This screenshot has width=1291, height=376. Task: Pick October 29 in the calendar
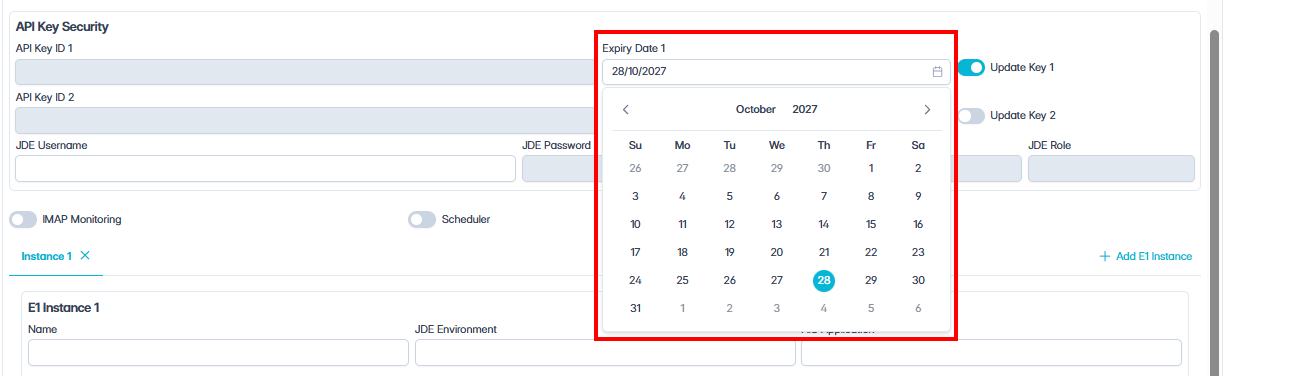(871, 280)
